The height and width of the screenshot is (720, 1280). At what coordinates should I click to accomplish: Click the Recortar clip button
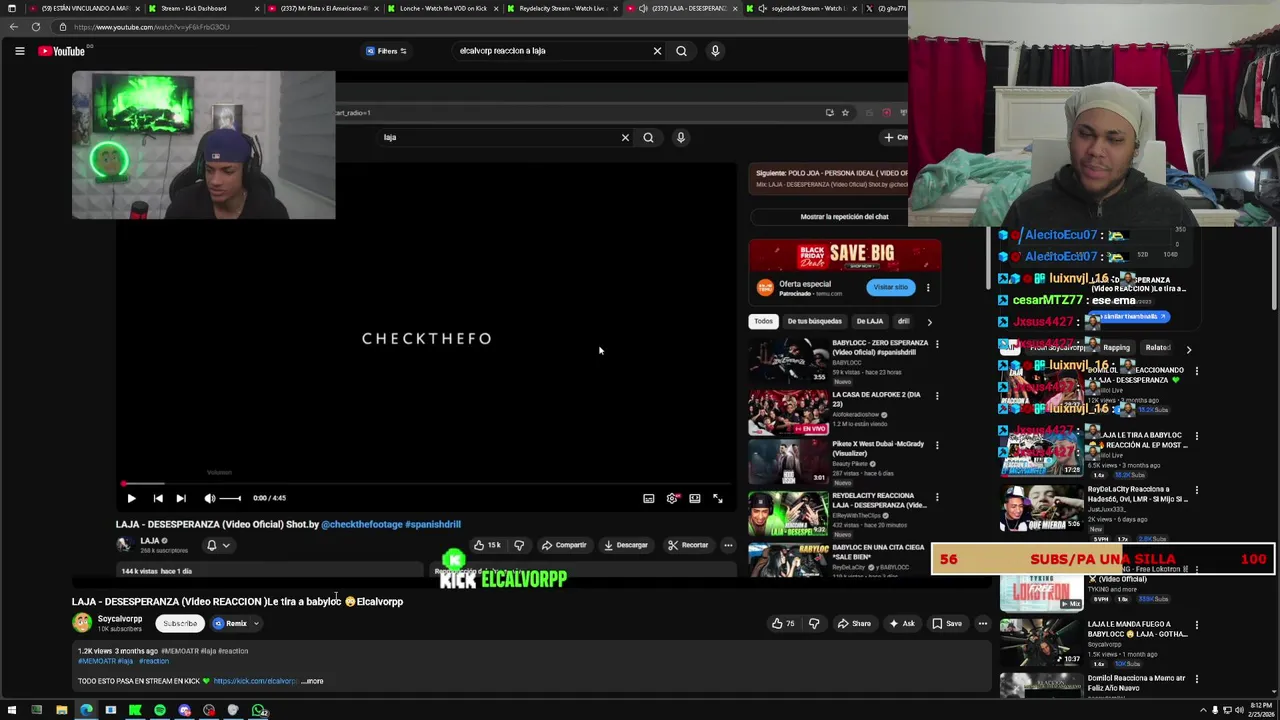pyautogui.click(x=688, y=545)
